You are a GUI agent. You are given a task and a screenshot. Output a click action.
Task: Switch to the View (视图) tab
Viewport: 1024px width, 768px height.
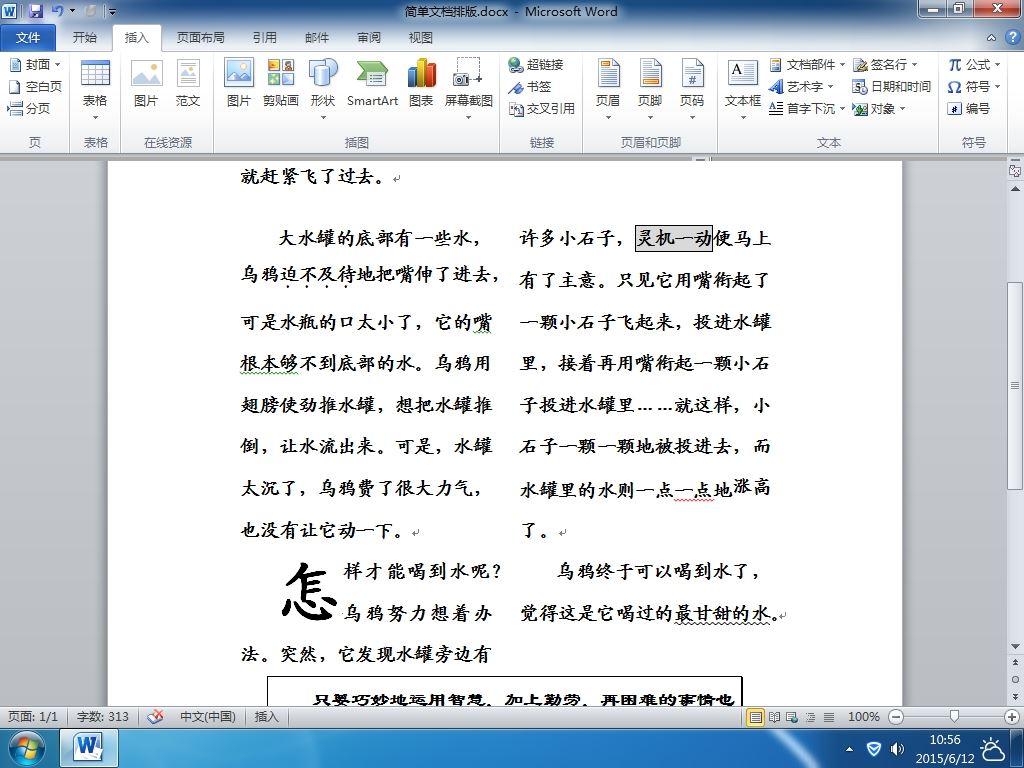(421, 37)
